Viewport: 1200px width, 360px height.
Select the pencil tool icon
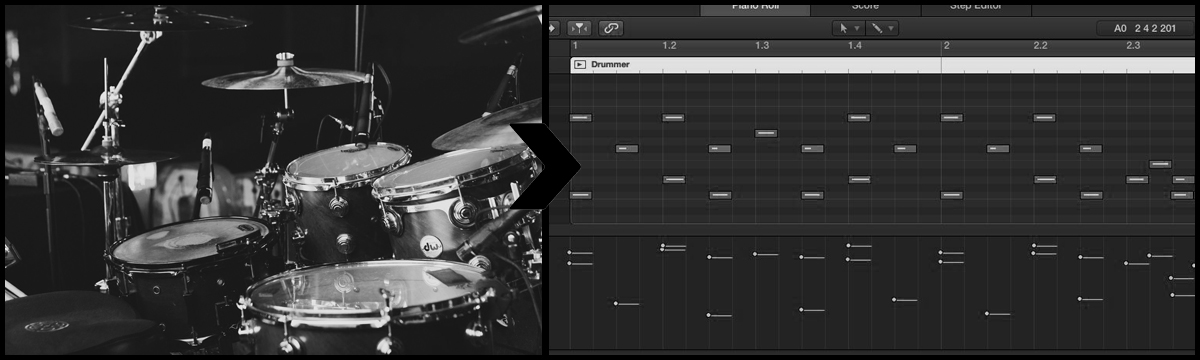pyautogui.click(x=877, y=28)
